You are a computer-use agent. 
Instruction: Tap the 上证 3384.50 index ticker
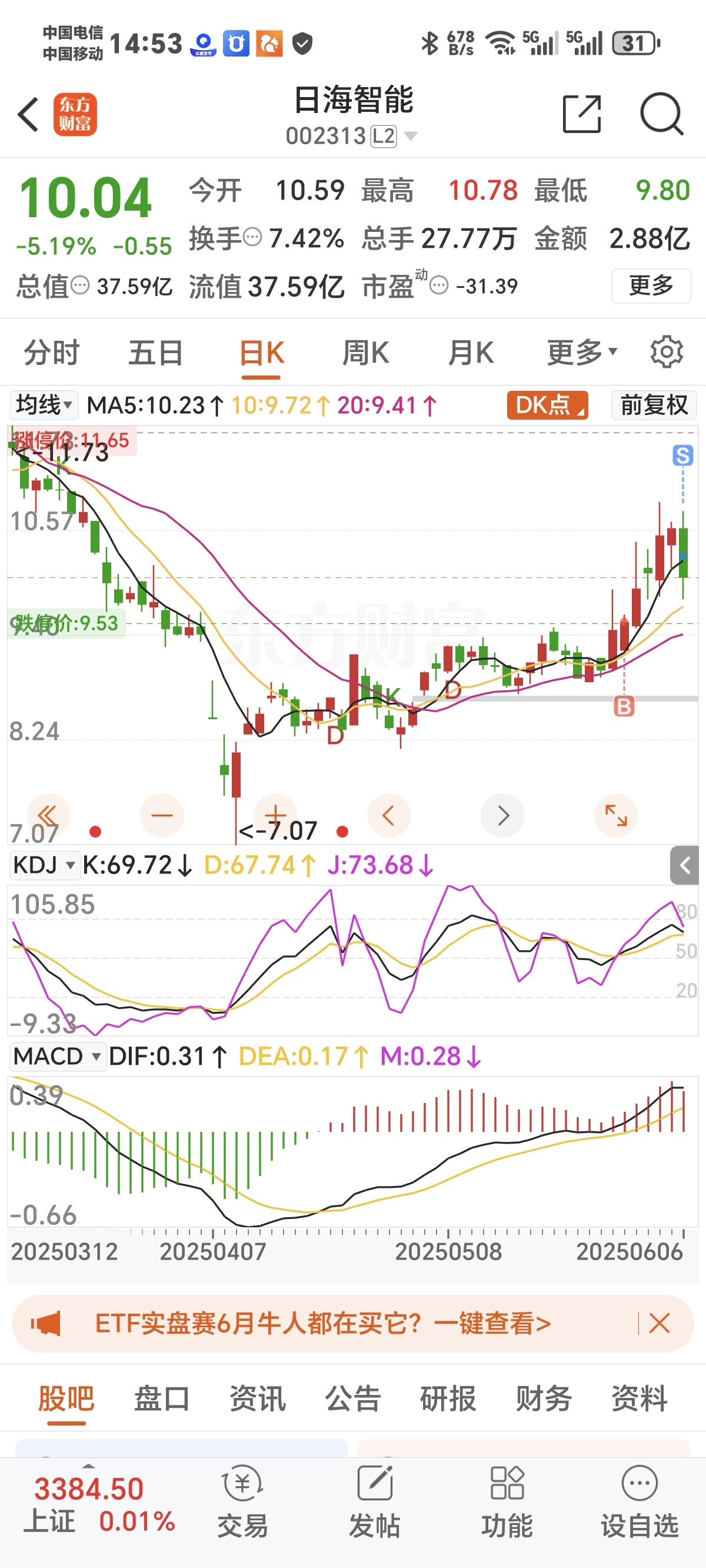click(x=99, y=1505)
